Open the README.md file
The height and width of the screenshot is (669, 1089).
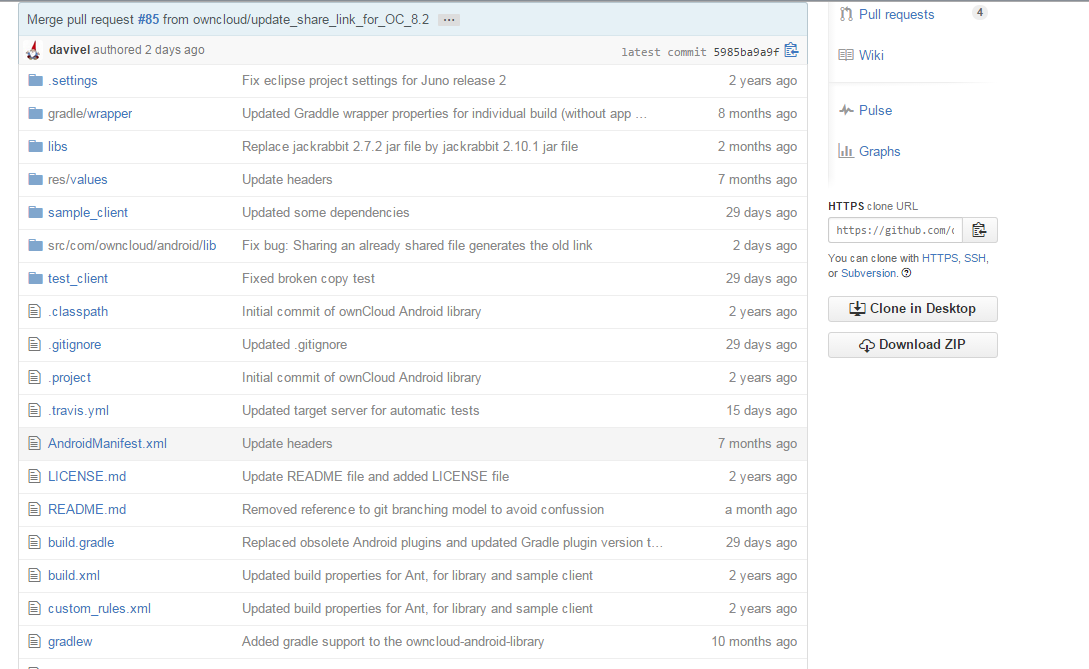[x=87, y=510]
